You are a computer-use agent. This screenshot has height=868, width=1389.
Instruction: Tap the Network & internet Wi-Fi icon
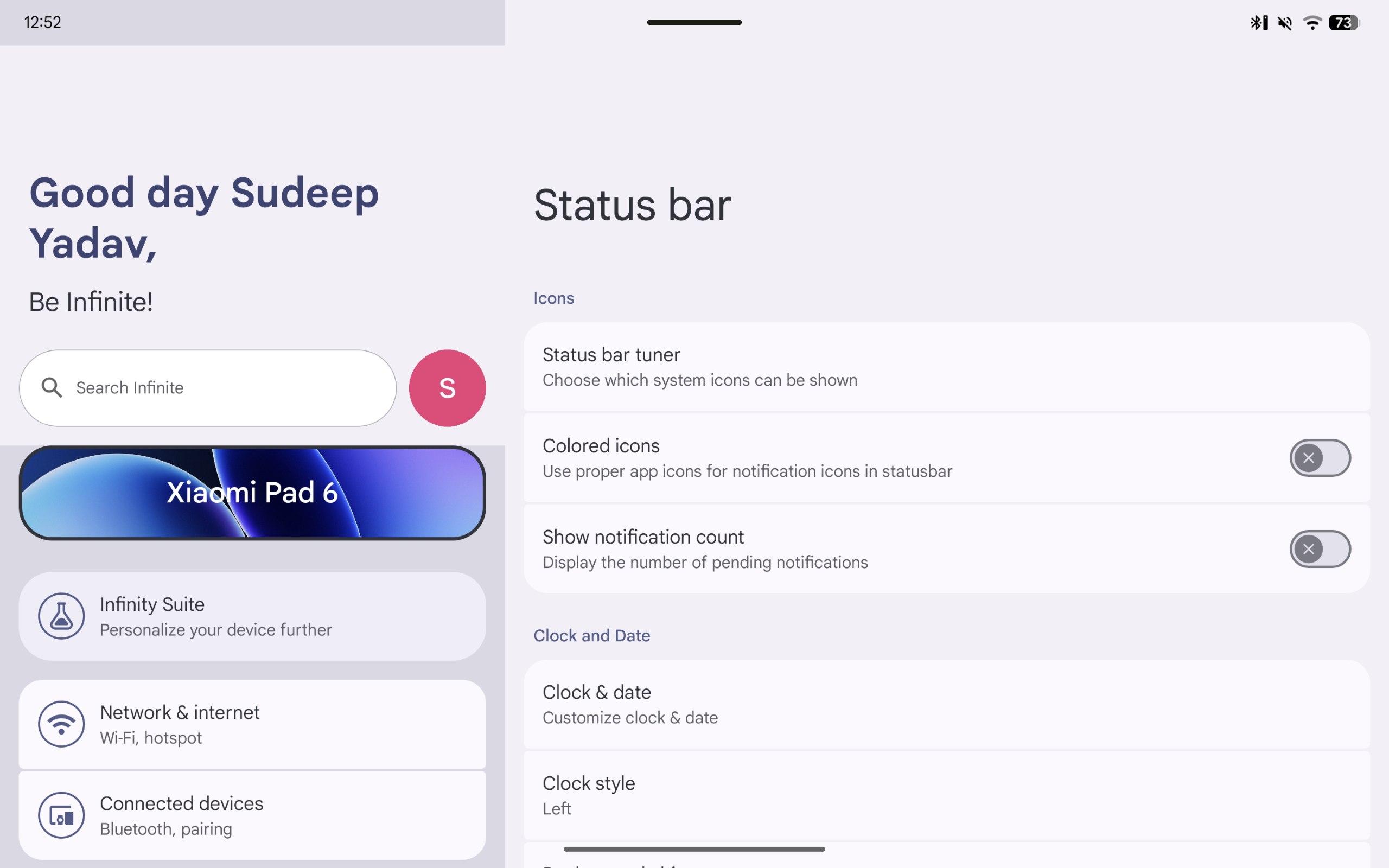61,724
